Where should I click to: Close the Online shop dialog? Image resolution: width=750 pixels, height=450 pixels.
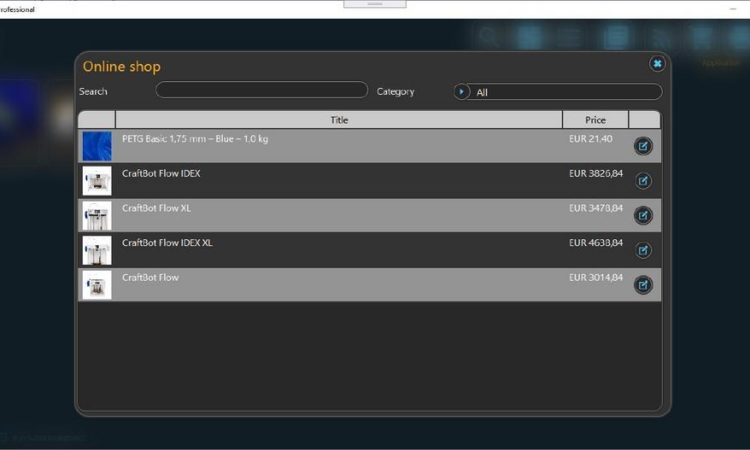click(x=657, y=64)
